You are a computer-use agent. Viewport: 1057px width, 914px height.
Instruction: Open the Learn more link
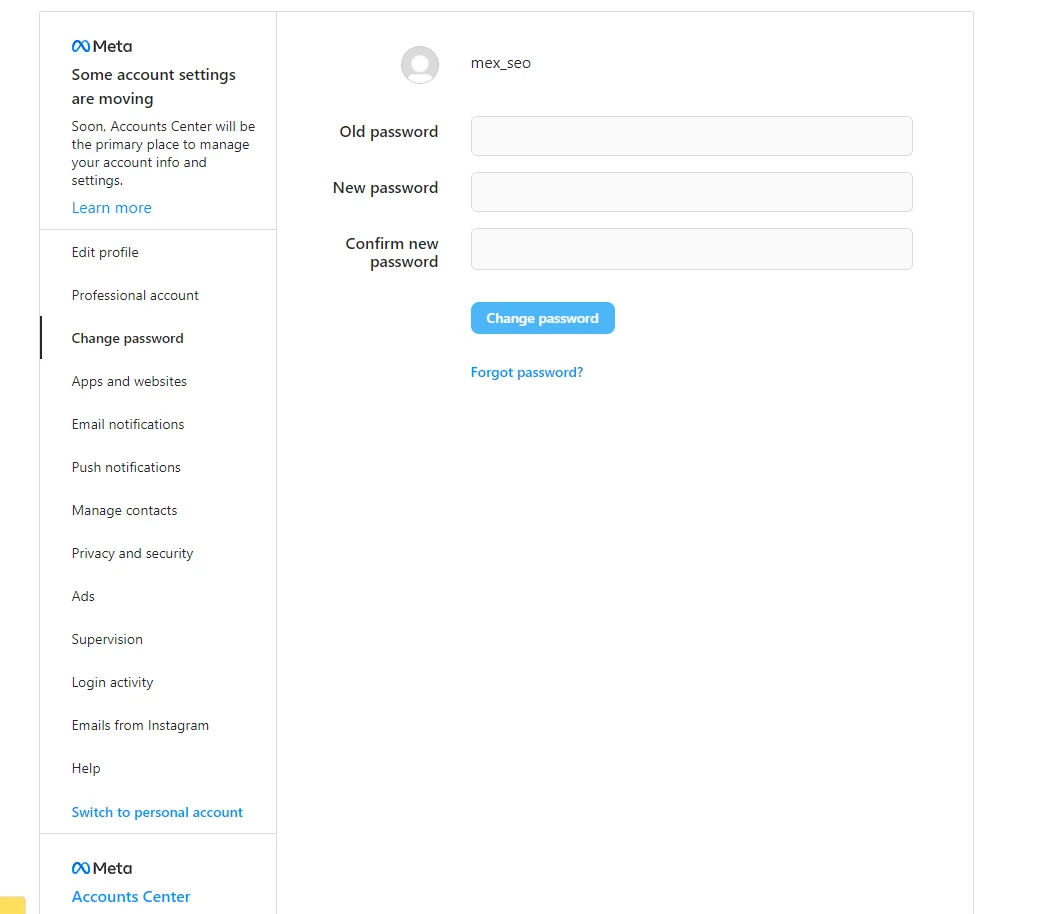112,208
